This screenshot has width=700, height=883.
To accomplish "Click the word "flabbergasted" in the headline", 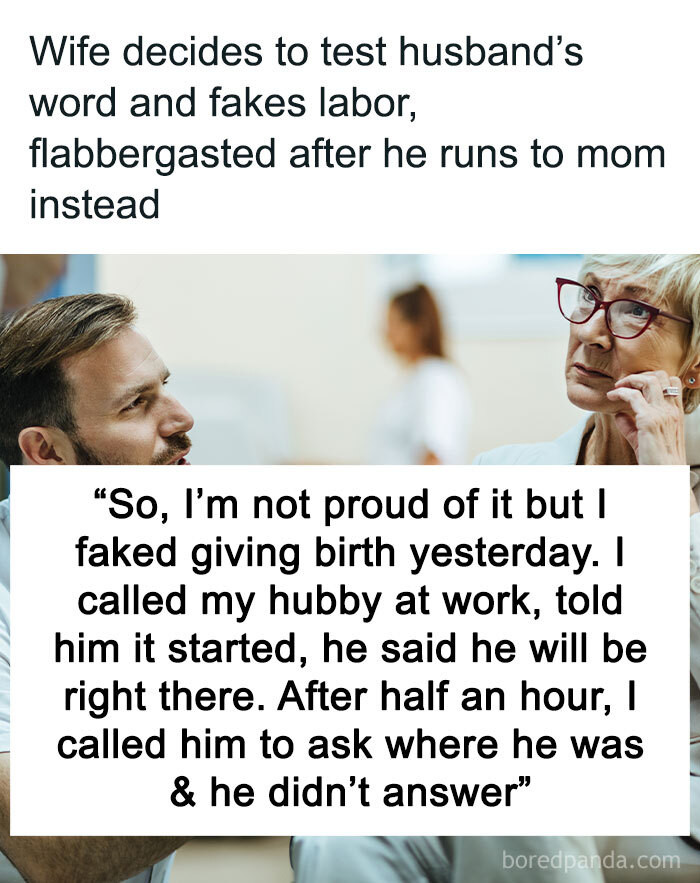I will 152,155.
